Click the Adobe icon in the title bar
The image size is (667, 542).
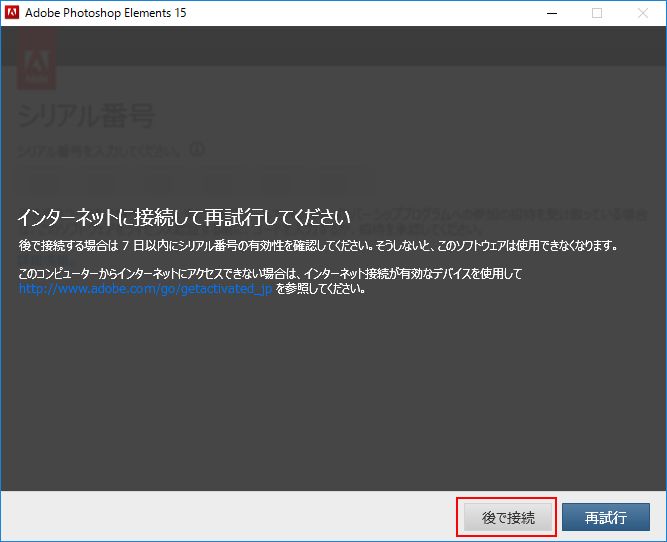[x=11, y=13]
